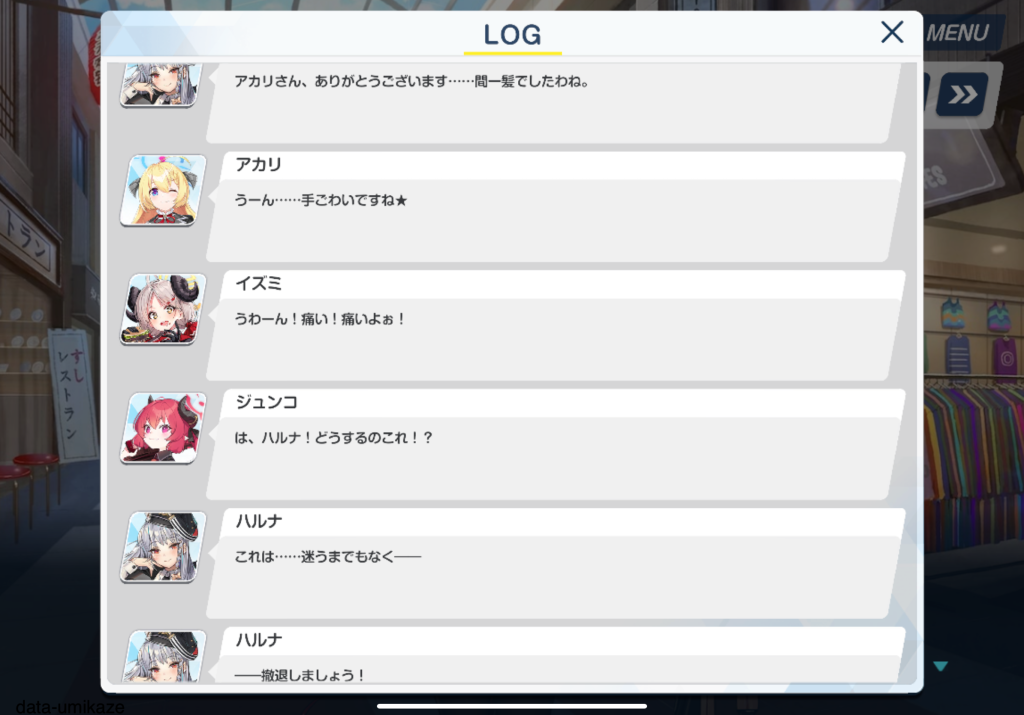Tap the アカリ name header
Screen dimensions: 1024x715
(x=259, y=165)
